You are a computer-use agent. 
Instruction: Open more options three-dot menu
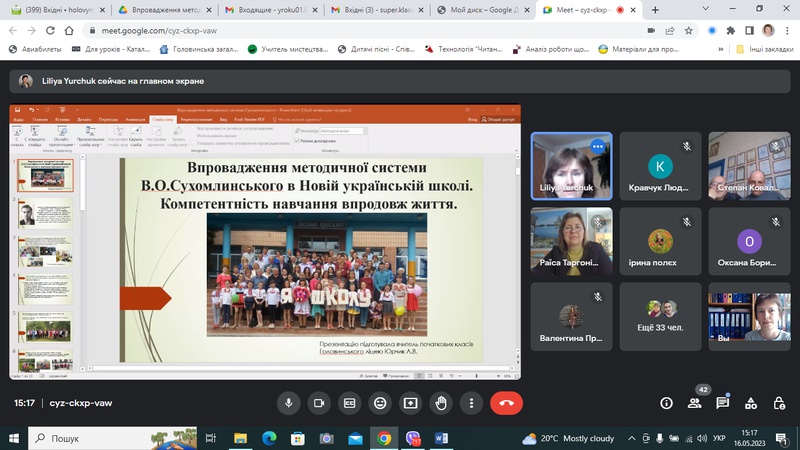[471, 403]
